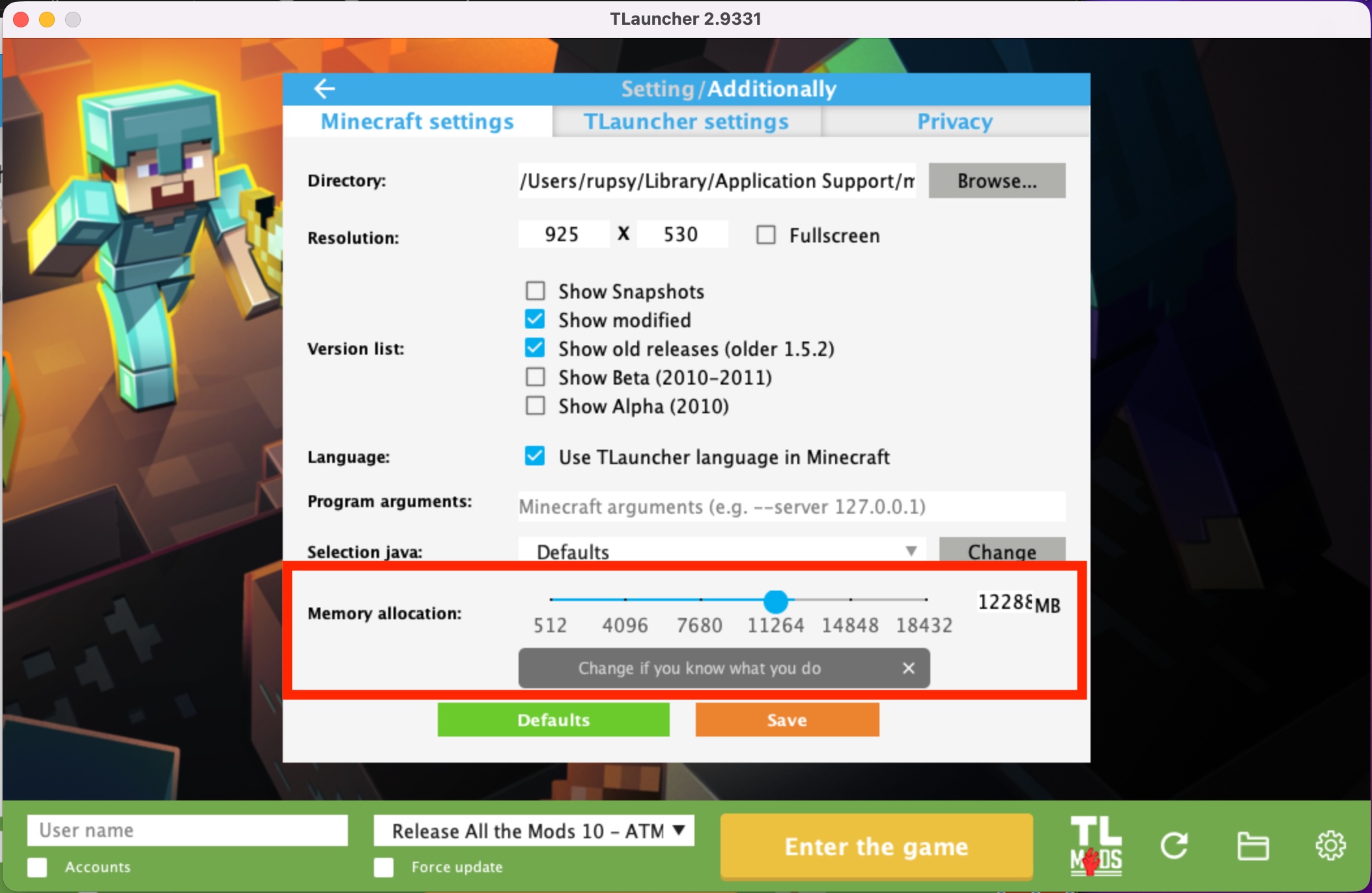Click the User name field

(x=188, y=830)
